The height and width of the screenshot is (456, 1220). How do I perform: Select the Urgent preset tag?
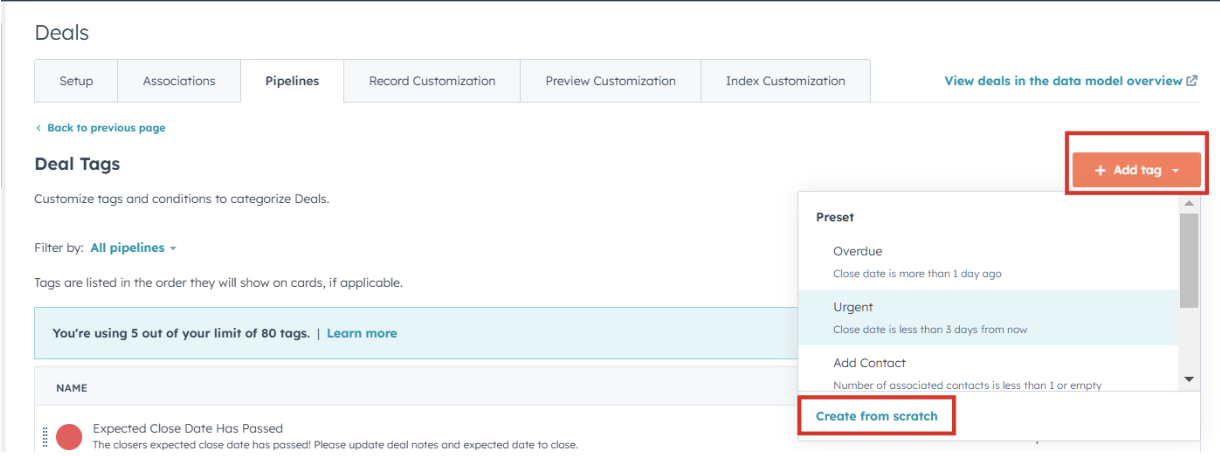click(x=854, y=307)
